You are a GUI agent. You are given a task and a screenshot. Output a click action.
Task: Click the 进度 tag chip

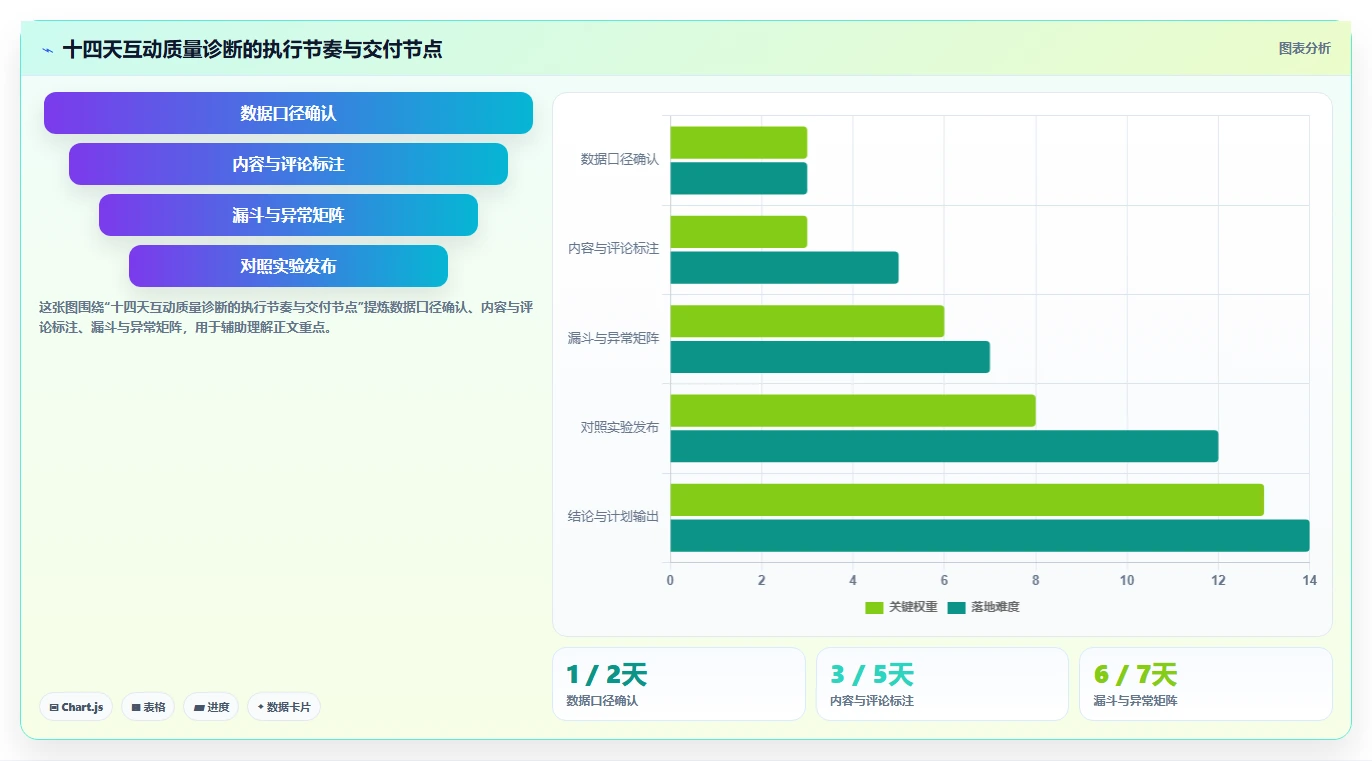211,707
